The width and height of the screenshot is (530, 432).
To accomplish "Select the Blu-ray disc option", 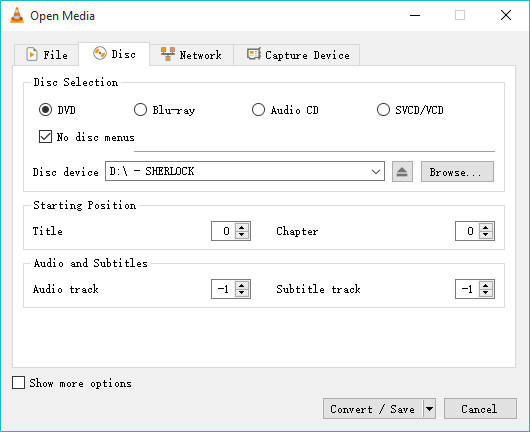I will coord(140,110).
